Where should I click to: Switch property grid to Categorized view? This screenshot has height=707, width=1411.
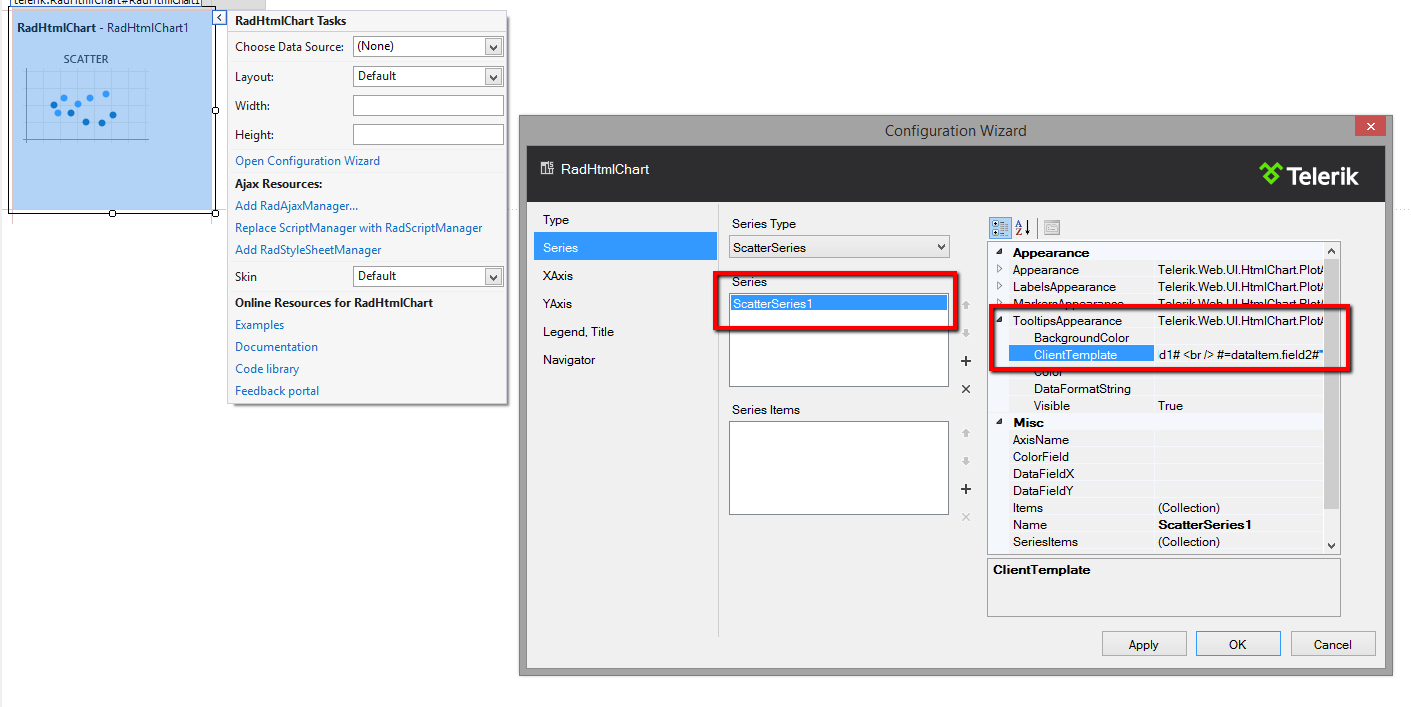click(x=1000, y=227)
